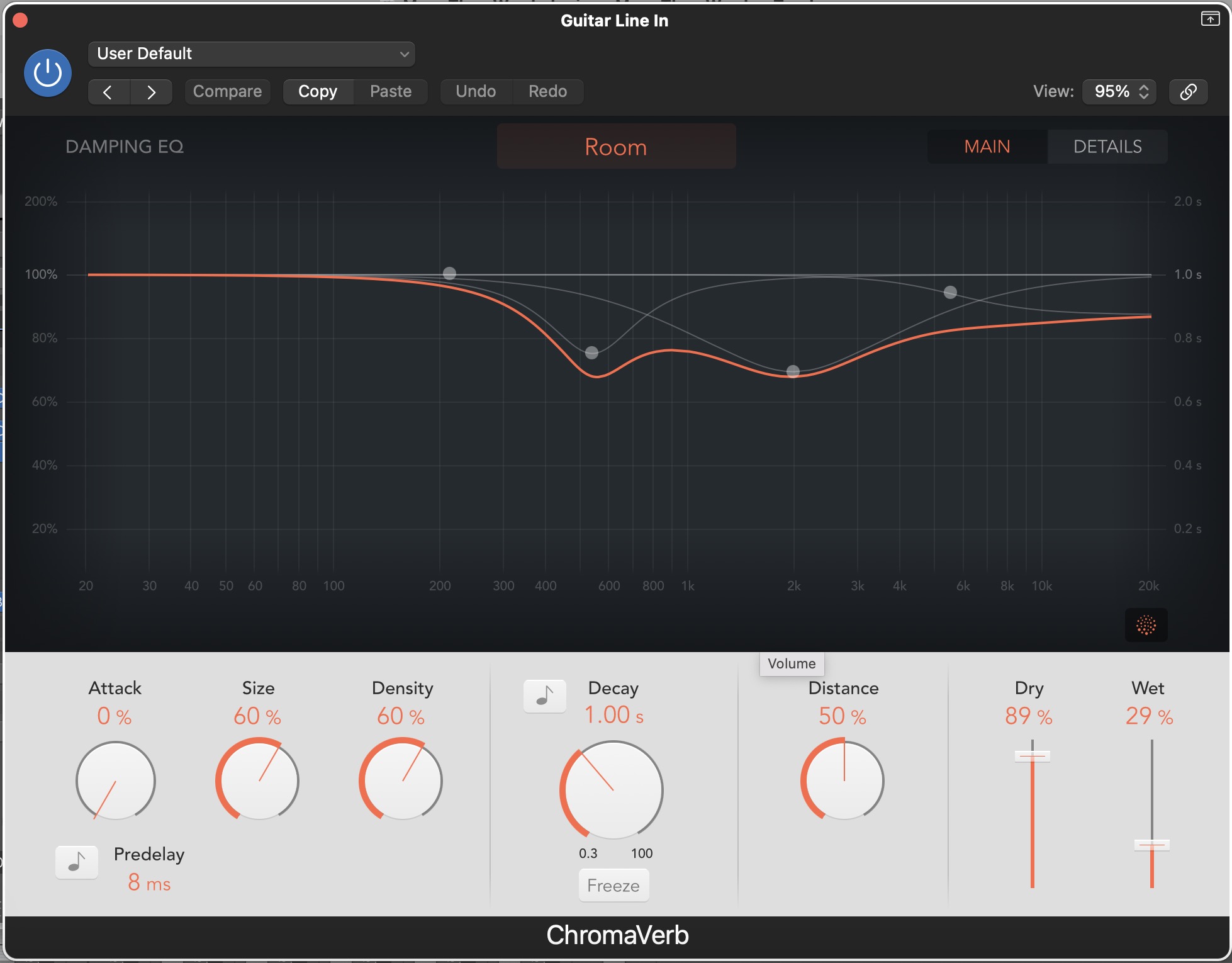Click the DAMPING EQ label

[x=125, y=147]
